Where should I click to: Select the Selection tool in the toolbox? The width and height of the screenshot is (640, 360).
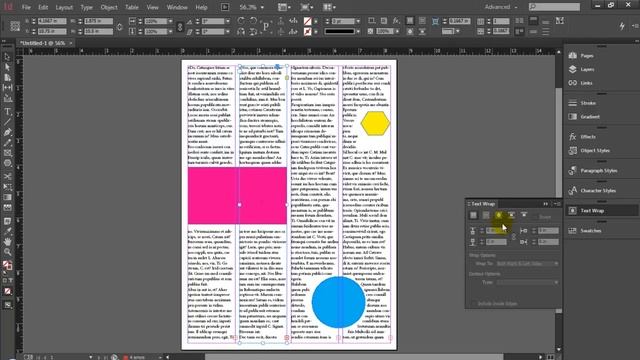[7, 57]
